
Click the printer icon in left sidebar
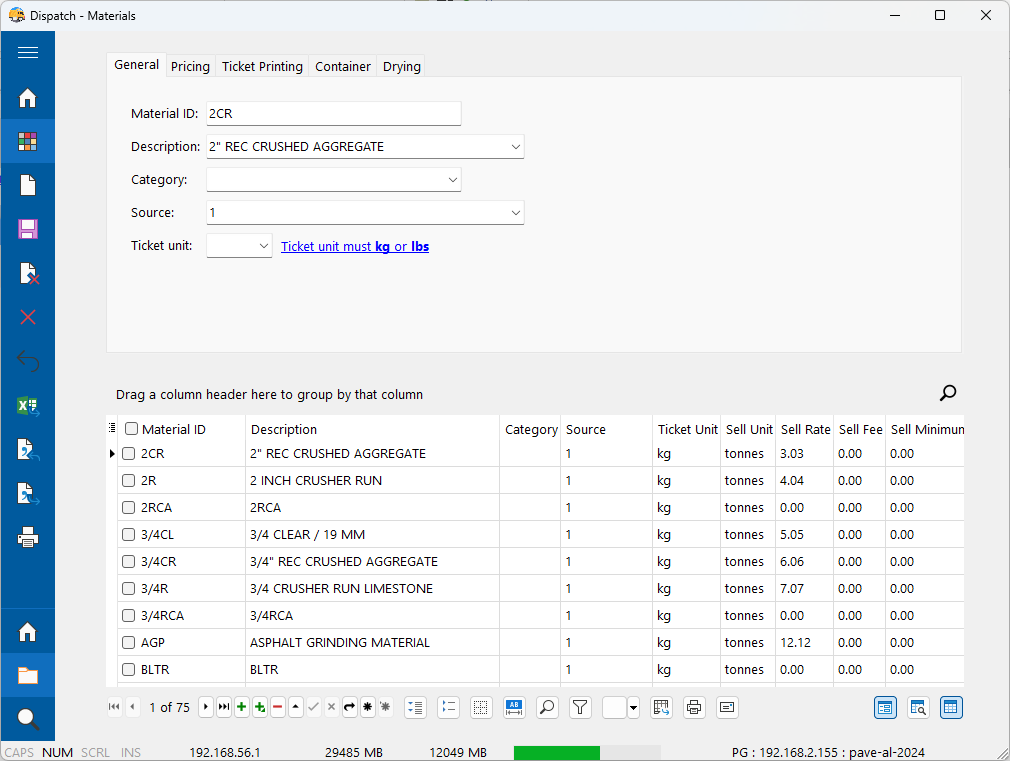pos(28,538)
